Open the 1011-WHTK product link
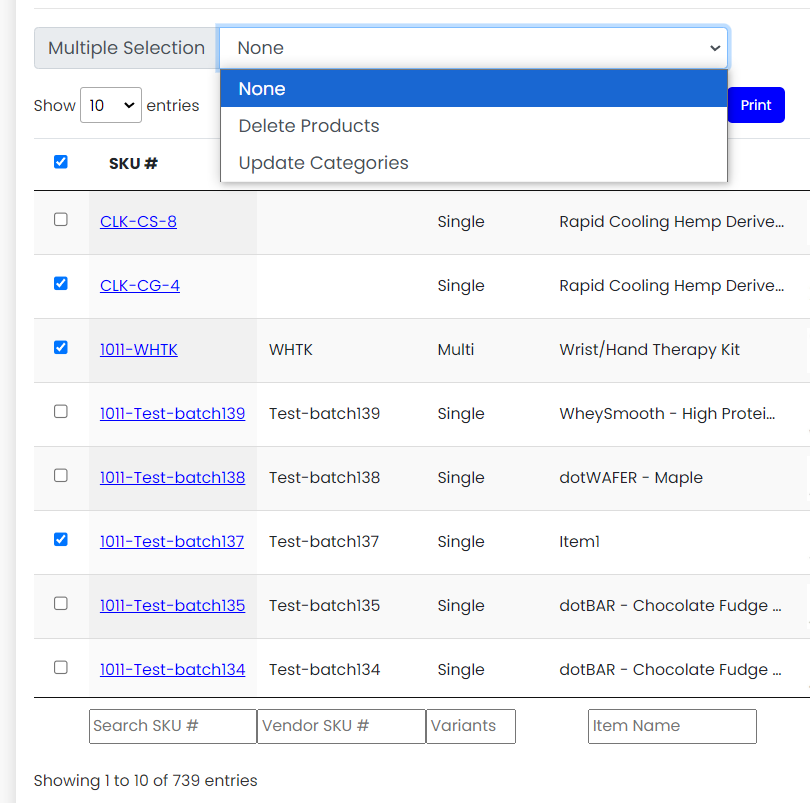810x803 pixels. click(x=139, y=349)
